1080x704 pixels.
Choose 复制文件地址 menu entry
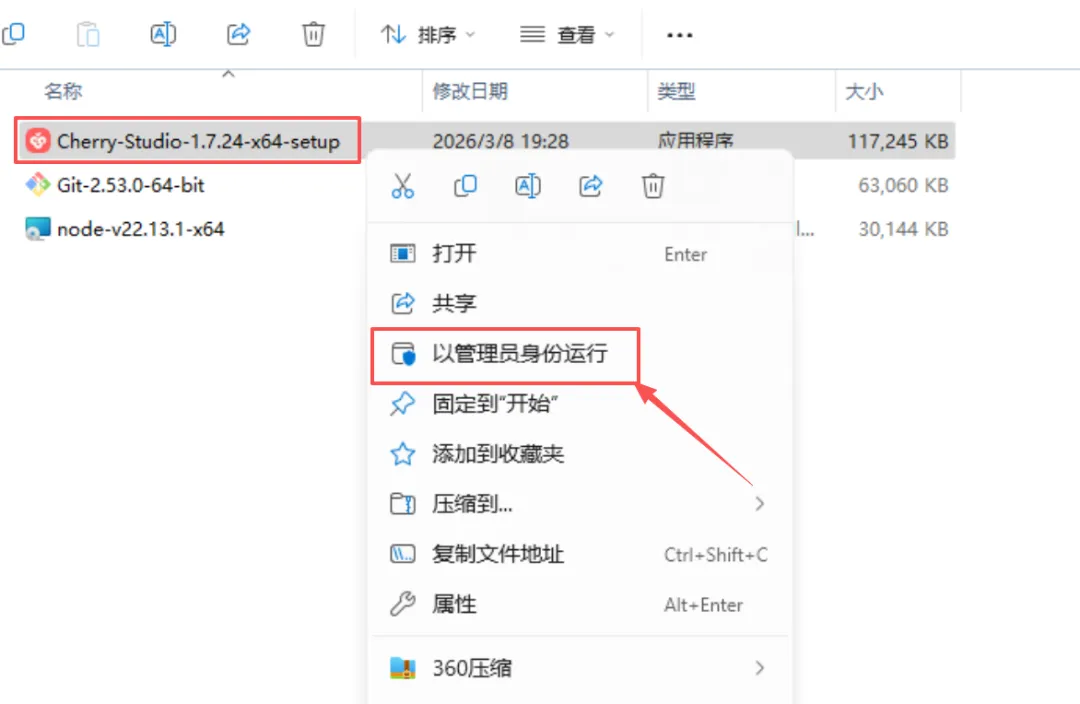579,555
